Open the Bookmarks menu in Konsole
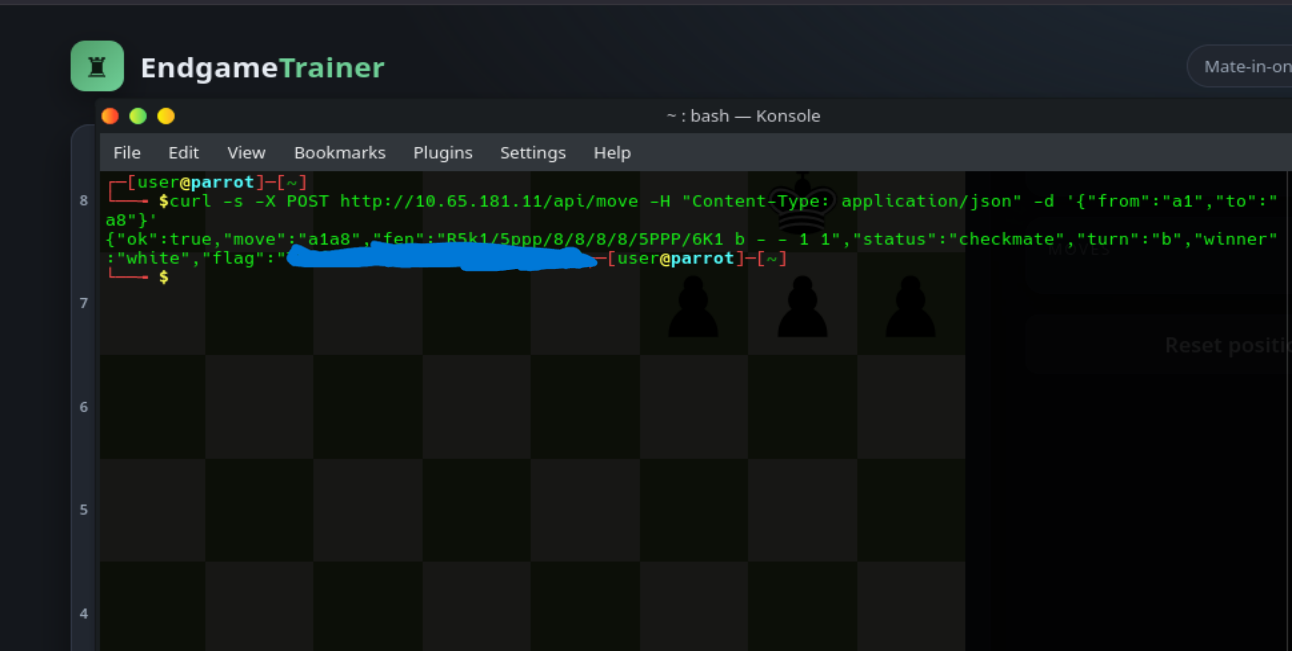The height and width of the screenshot is (651, 1292). tap(340, 153)
